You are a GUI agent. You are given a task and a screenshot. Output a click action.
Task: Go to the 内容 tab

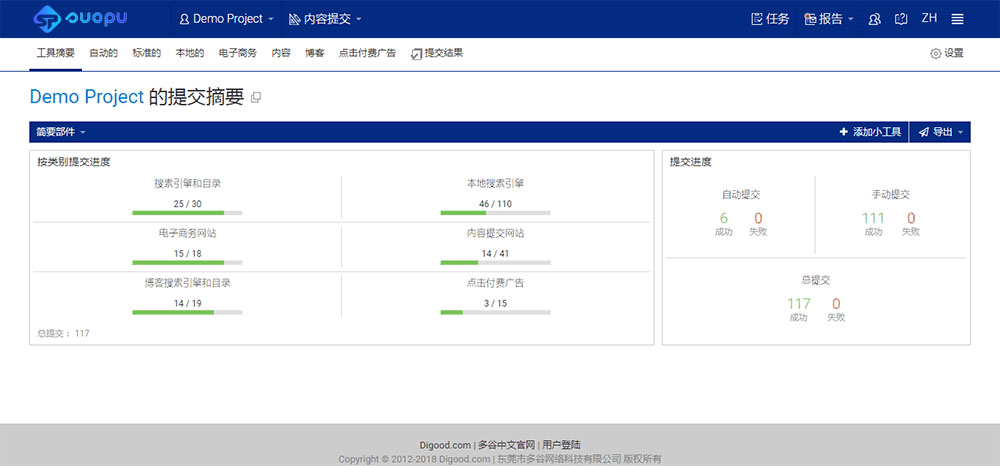pos(281,54)
